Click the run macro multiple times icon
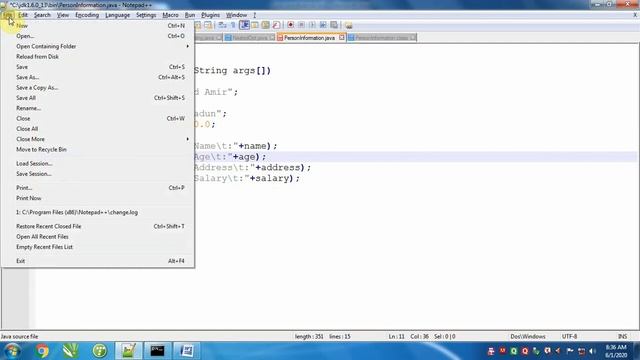 pos(323,25)
